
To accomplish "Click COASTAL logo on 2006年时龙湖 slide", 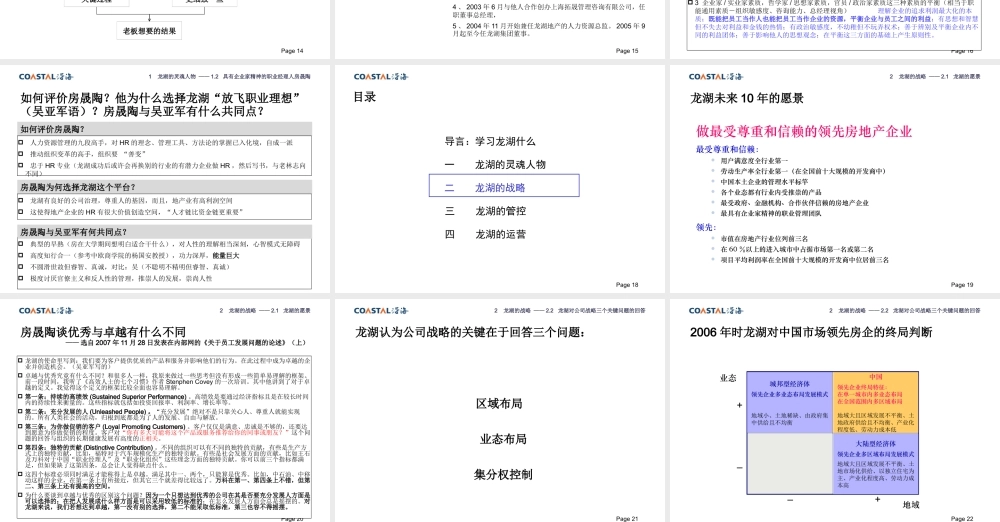I will tap(716, 311).
